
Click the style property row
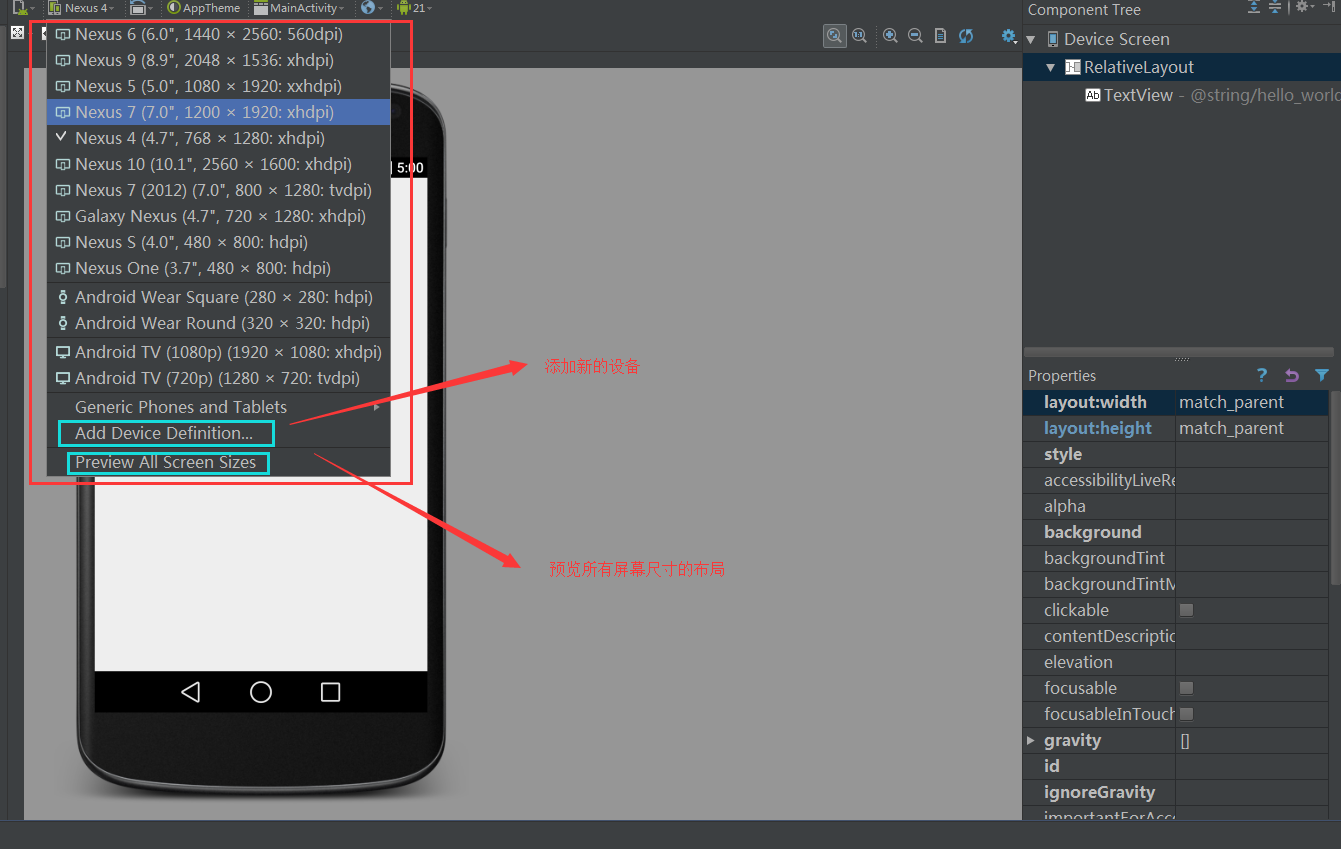pos(1176,454)
